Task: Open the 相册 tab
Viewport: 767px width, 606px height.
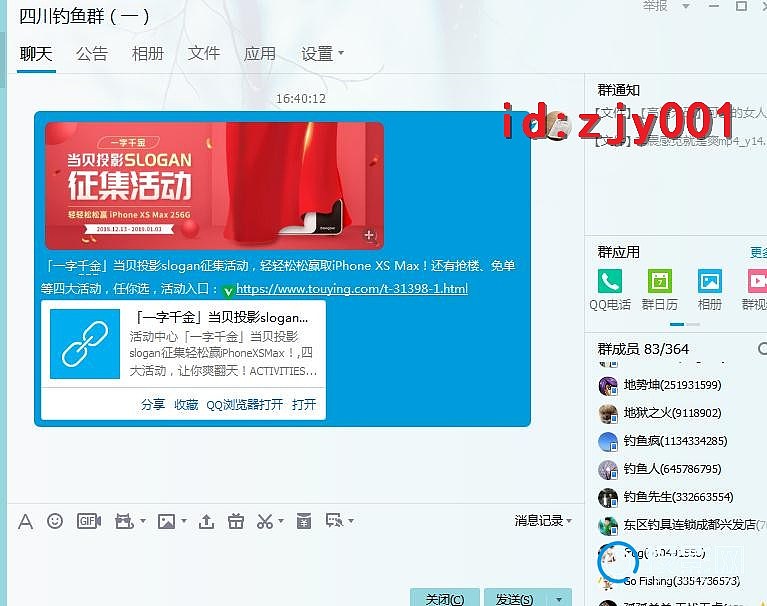Action: pyautogui.click(x=148, y=53)
